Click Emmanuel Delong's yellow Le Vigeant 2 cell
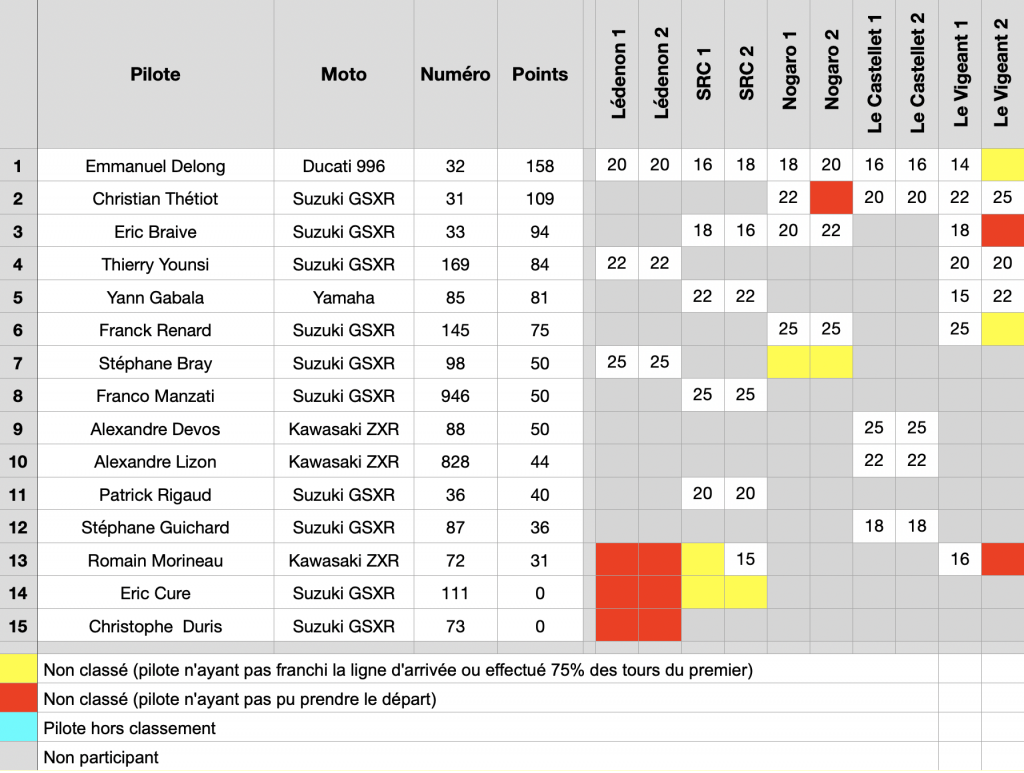The height and width of the screenshot is (773, 1024). click(1002, 166)
